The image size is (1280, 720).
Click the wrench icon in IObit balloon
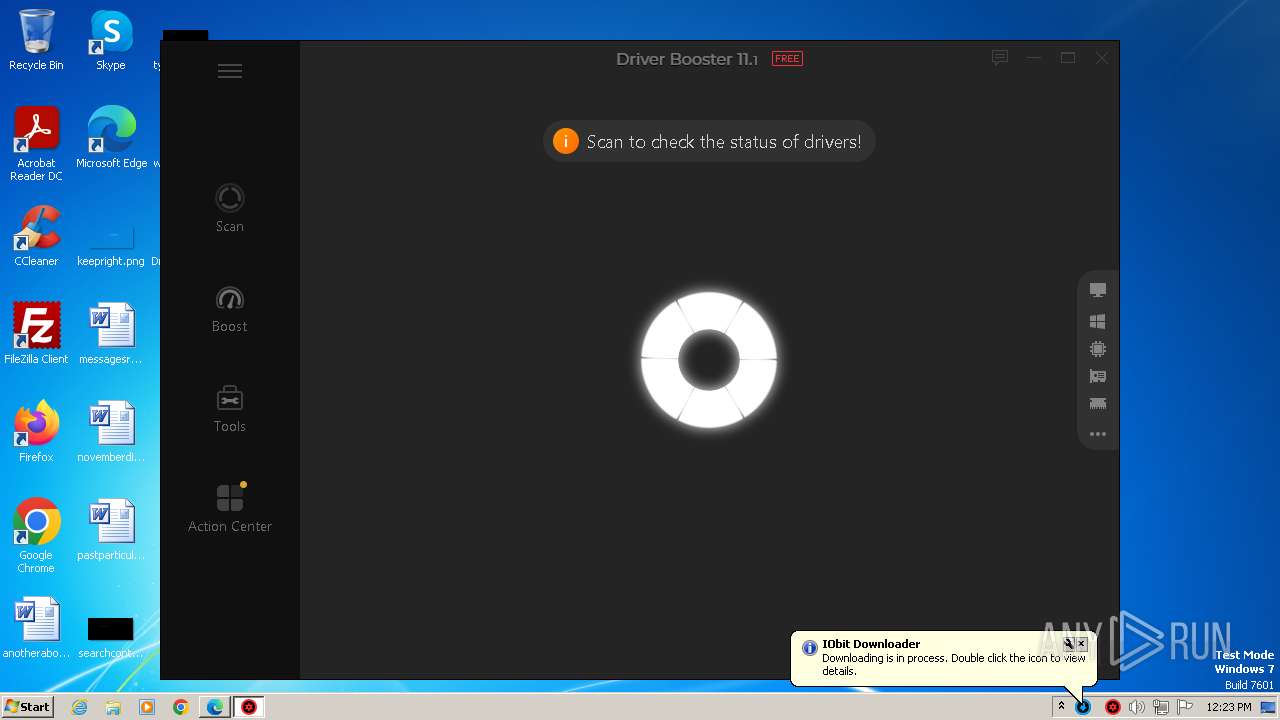click(x=1068, y=644)
